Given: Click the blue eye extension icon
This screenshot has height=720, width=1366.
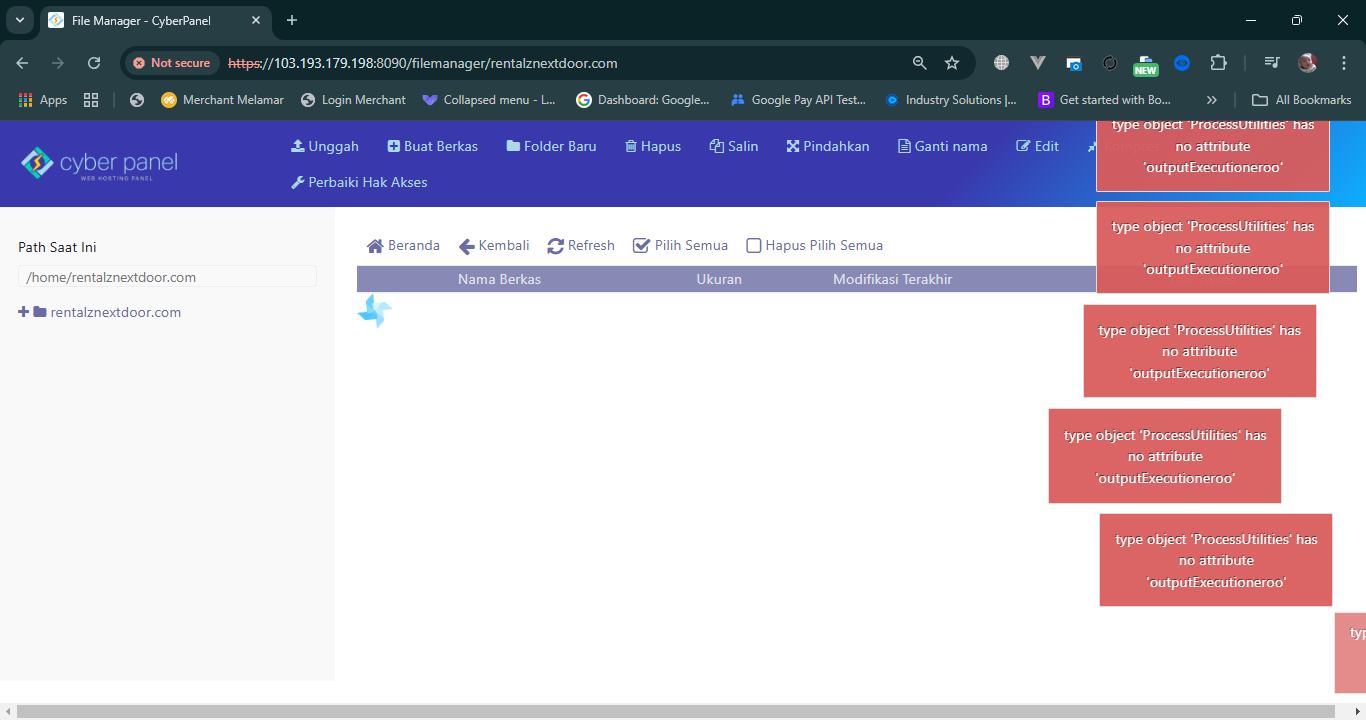Looking at the screenshot, I should click(1182, 63).
